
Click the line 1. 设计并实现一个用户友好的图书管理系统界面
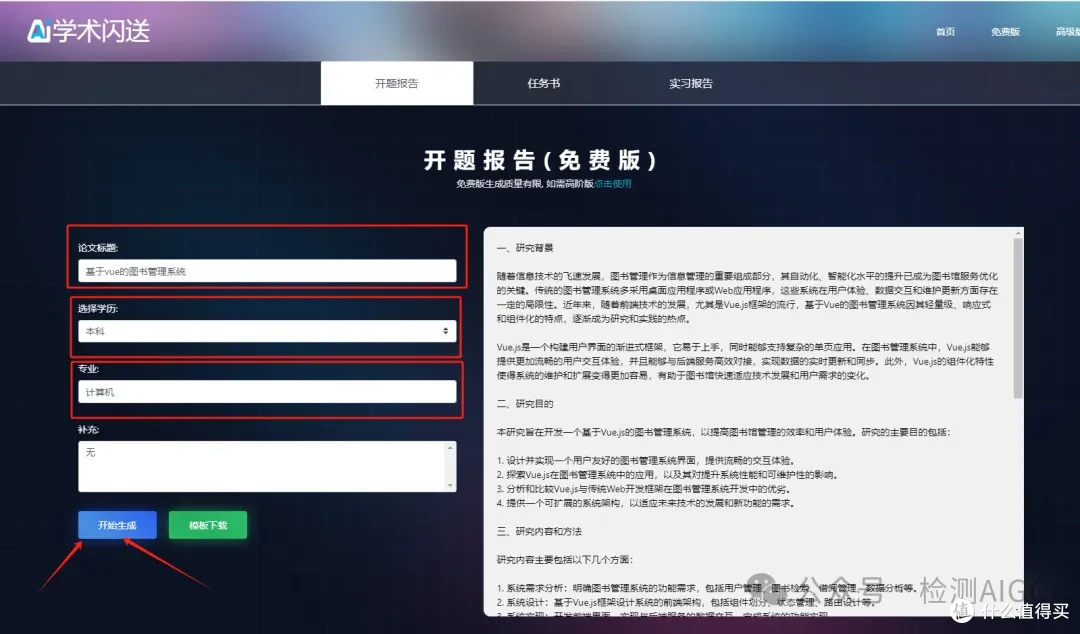point(647,460)
